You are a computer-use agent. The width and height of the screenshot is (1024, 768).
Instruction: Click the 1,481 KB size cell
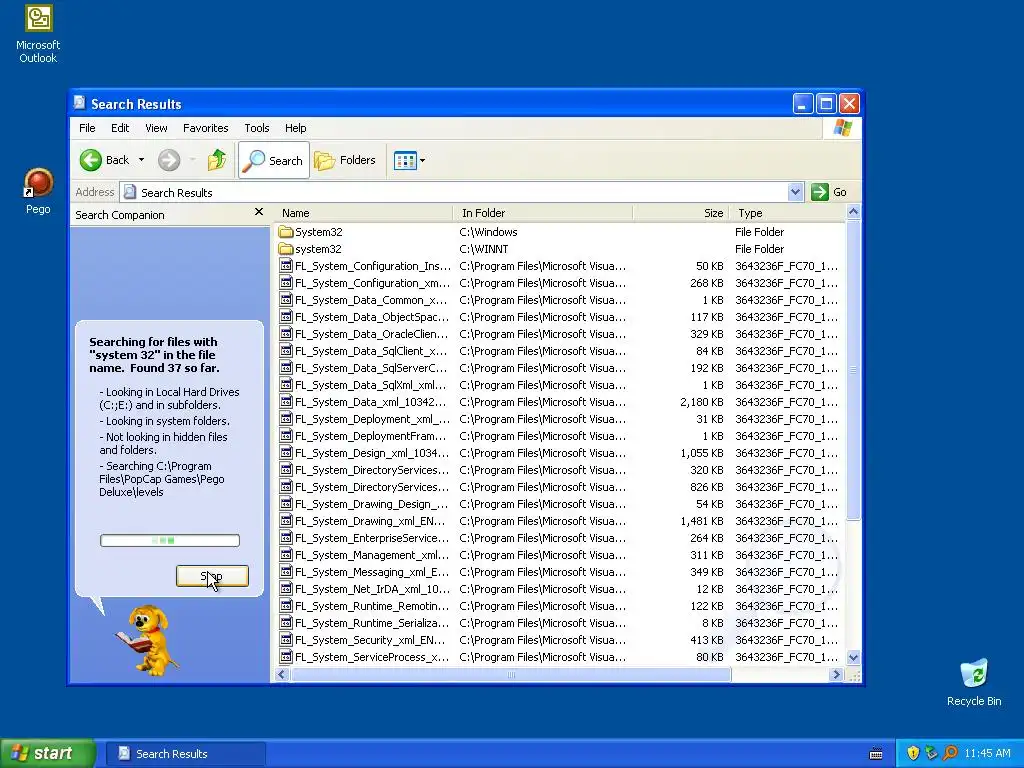point(701,521)
